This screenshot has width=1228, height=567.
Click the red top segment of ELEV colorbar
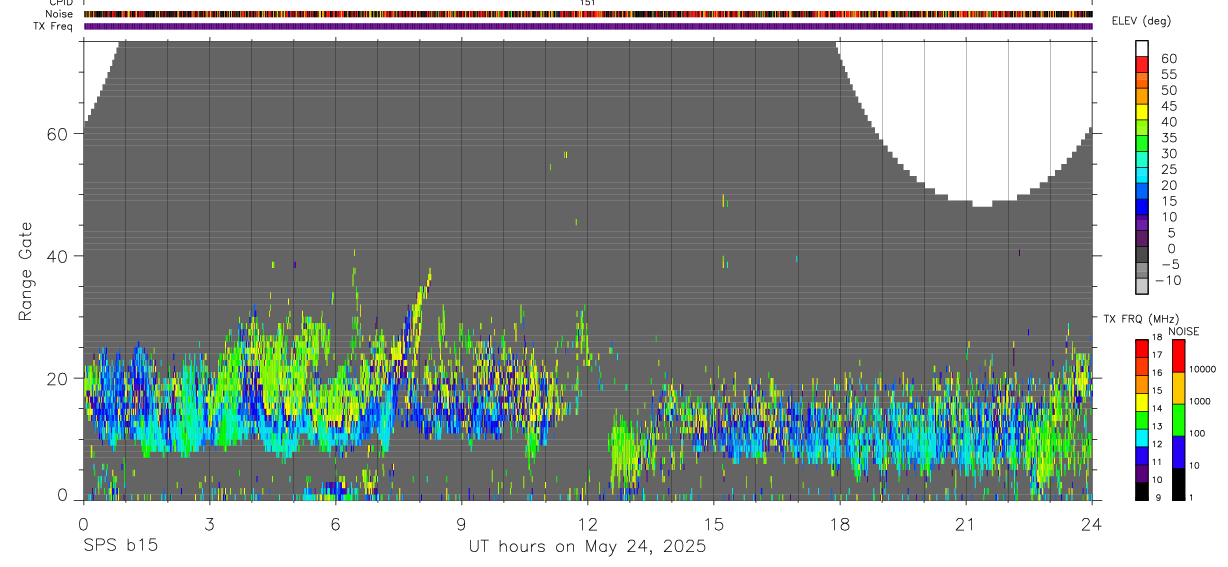(x=1142, y=64)
